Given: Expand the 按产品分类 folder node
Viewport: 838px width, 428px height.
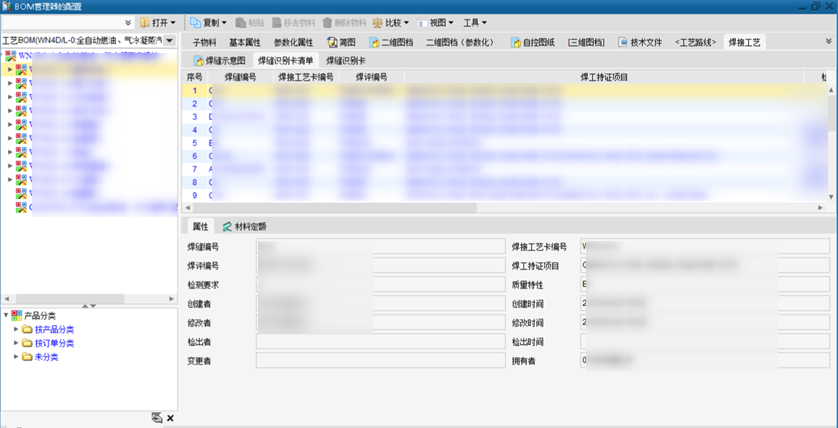Looking at the screenshot, I should point(16,329).
